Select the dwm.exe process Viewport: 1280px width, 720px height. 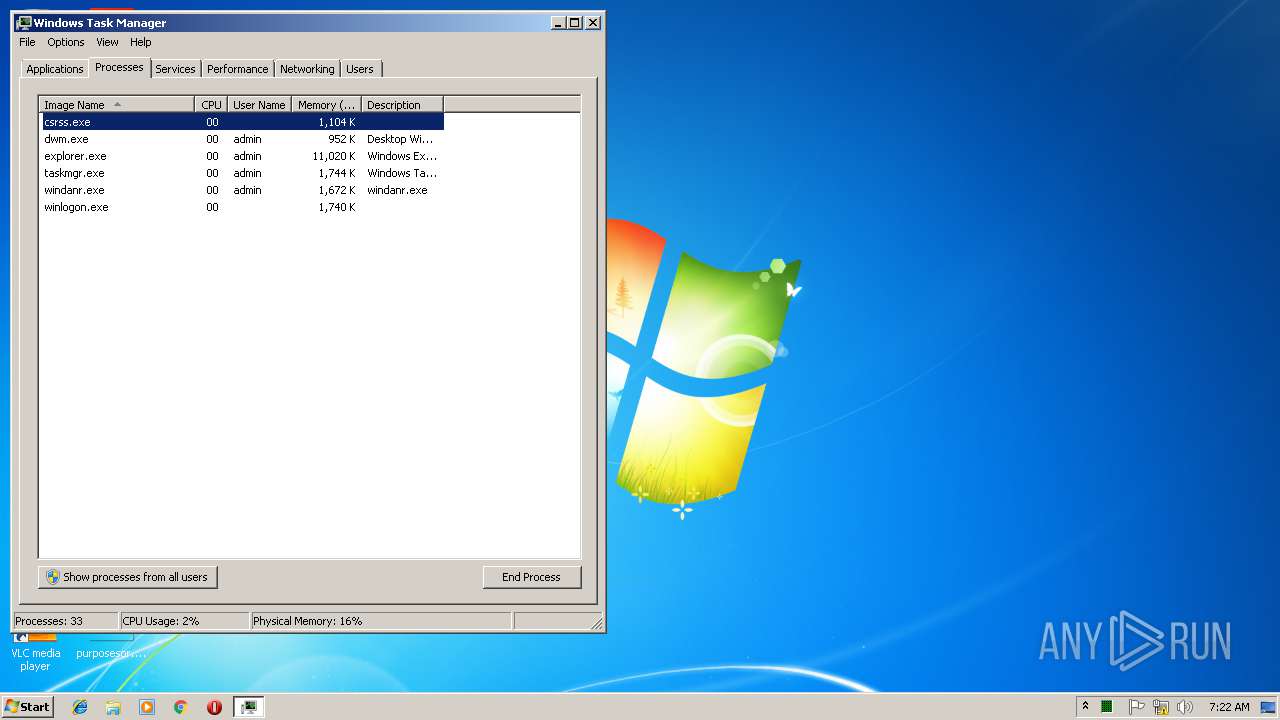(x=66, y=139)
